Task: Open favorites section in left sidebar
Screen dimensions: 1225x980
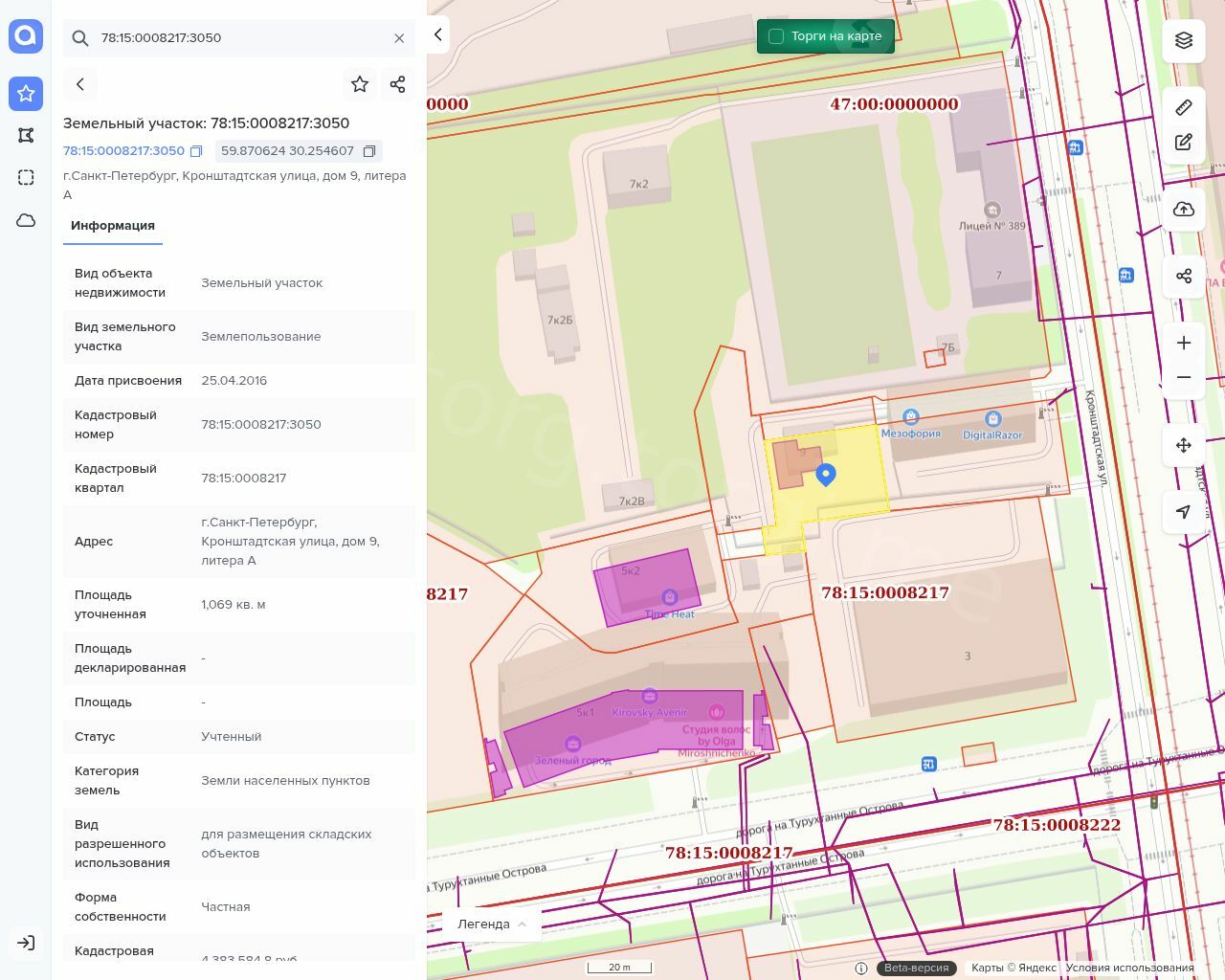Action: coord(26,93)
